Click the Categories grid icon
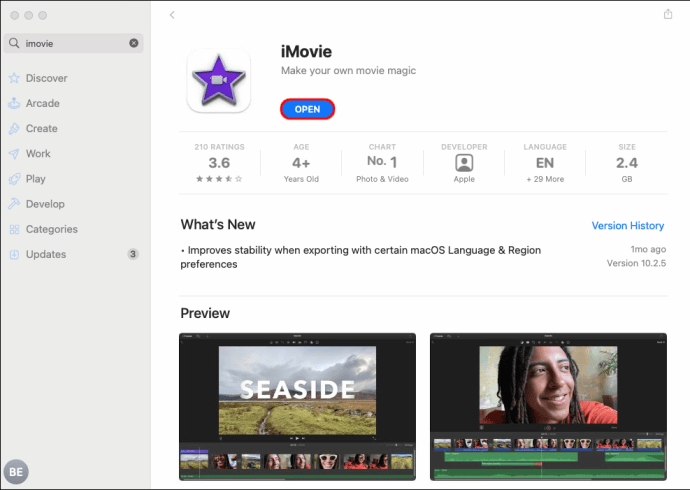 (x=14, y=229)
